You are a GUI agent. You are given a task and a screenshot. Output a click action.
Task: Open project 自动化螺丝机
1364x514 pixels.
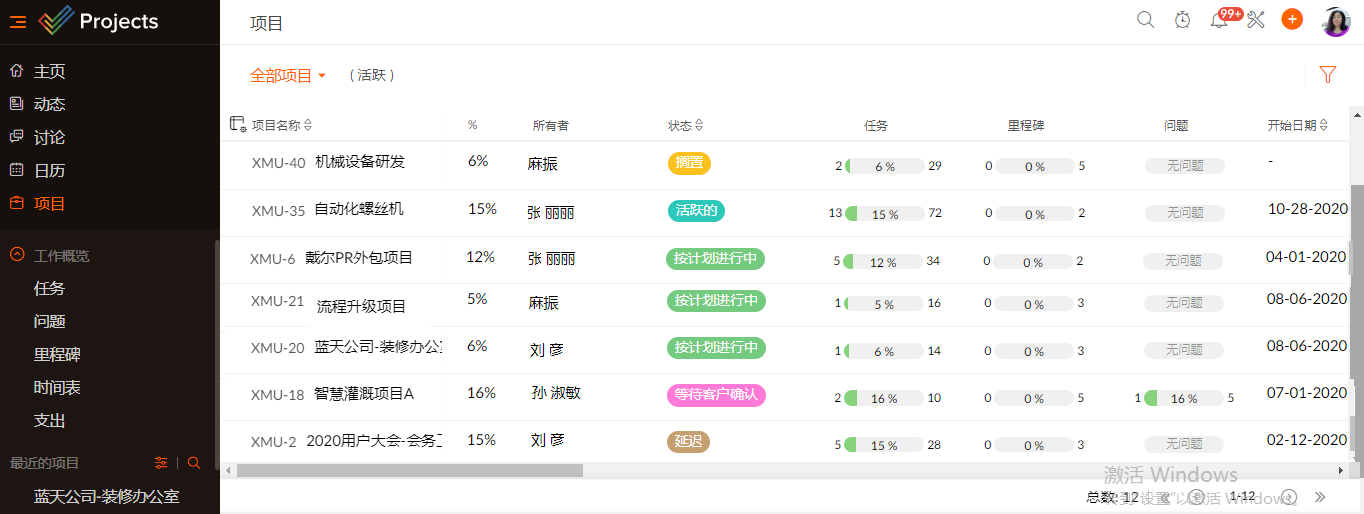tap(359, 210)
